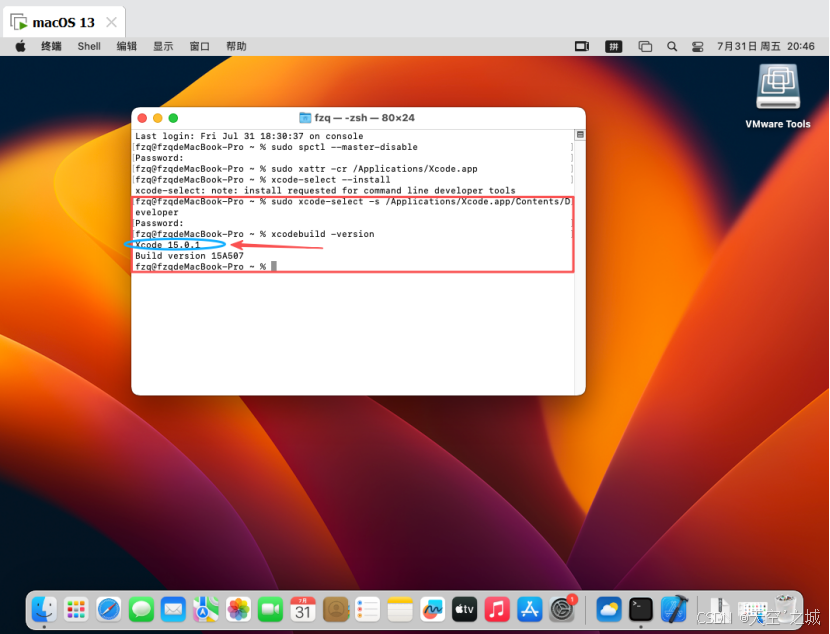The height and width of the screenshot is (634, 830).
Task: Click the Terminal title folder proxy icon
Action: 305,117
